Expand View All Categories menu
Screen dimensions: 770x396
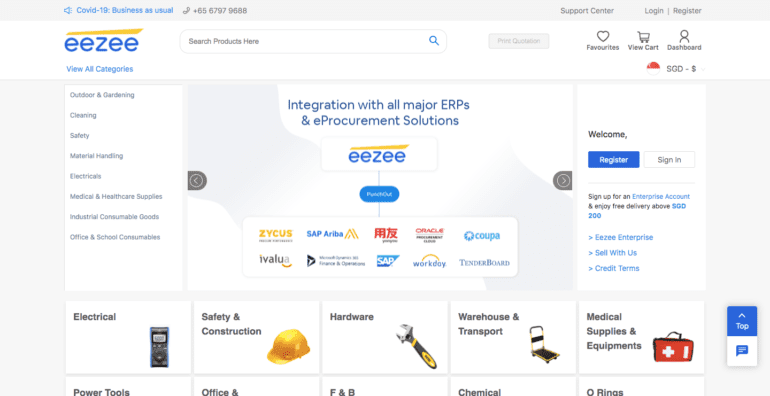tap(100, 69)
